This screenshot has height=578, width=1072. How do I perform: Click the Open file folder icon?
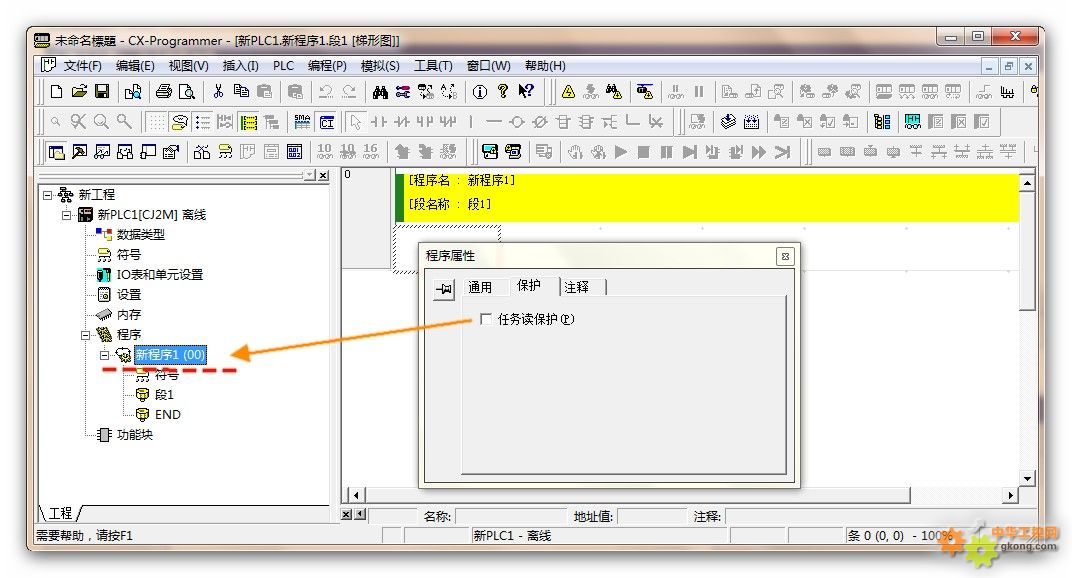[79, 92]
